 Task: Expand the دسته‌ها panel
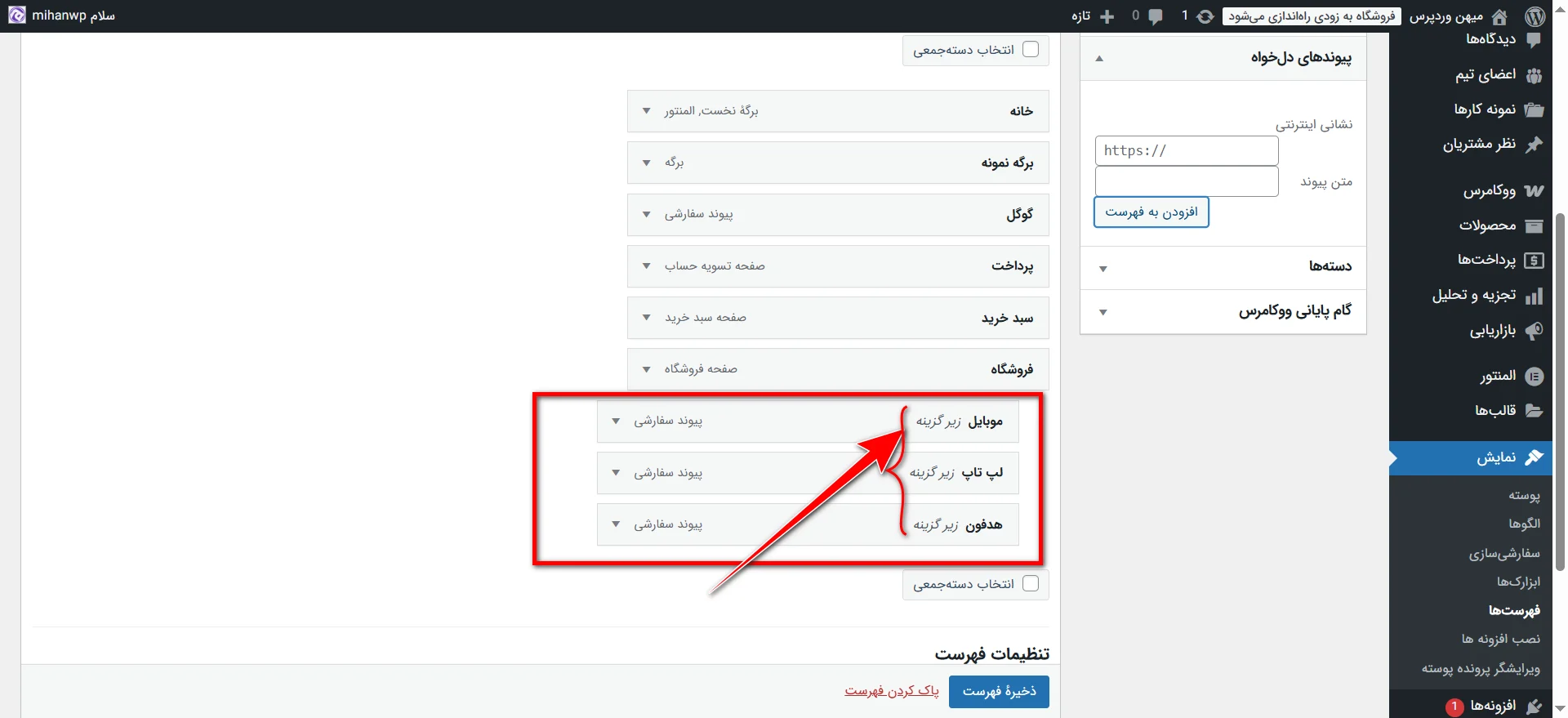pos(1102,269)
